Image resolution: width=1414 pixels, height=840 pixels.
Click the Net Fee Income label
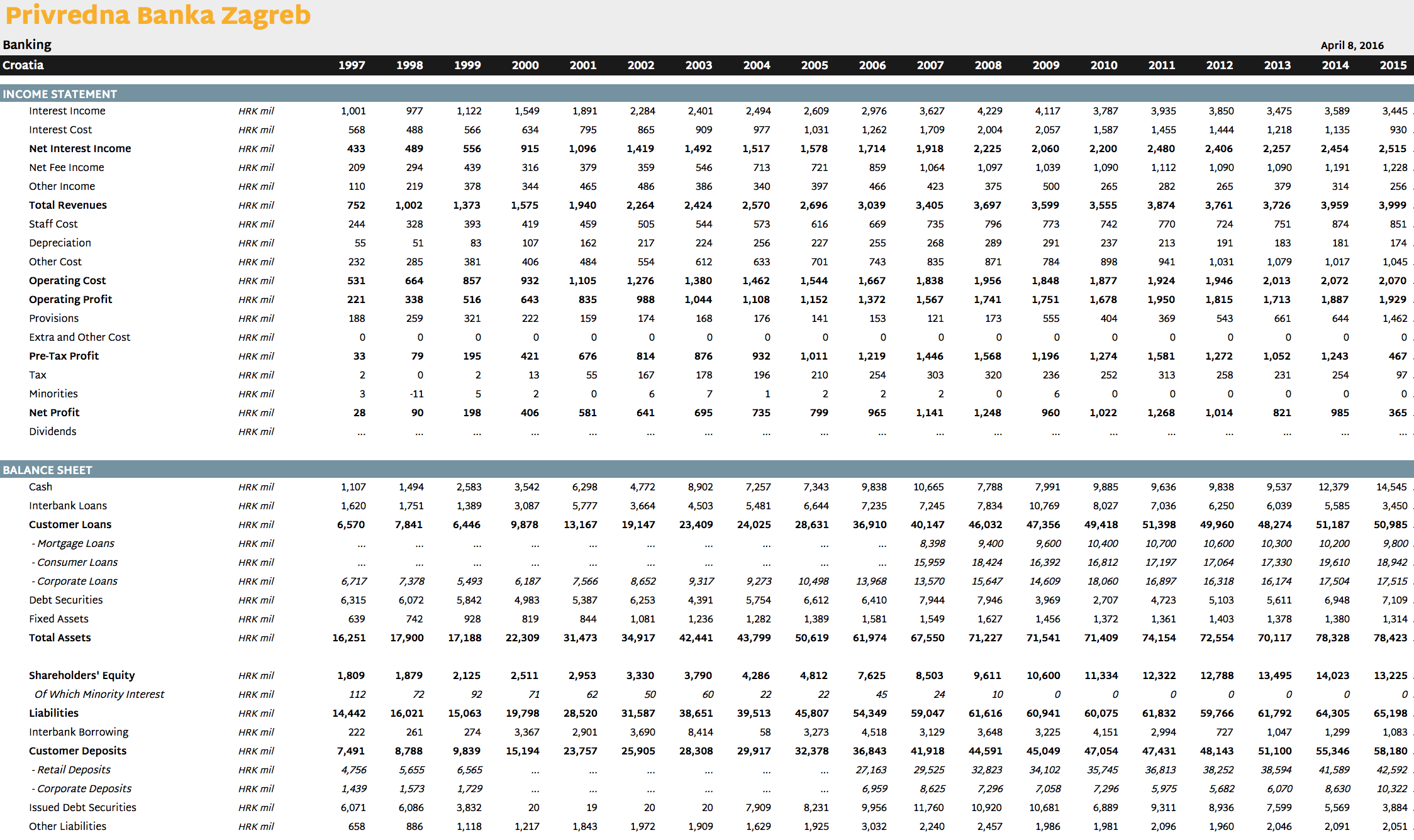[x=67, y=167]
